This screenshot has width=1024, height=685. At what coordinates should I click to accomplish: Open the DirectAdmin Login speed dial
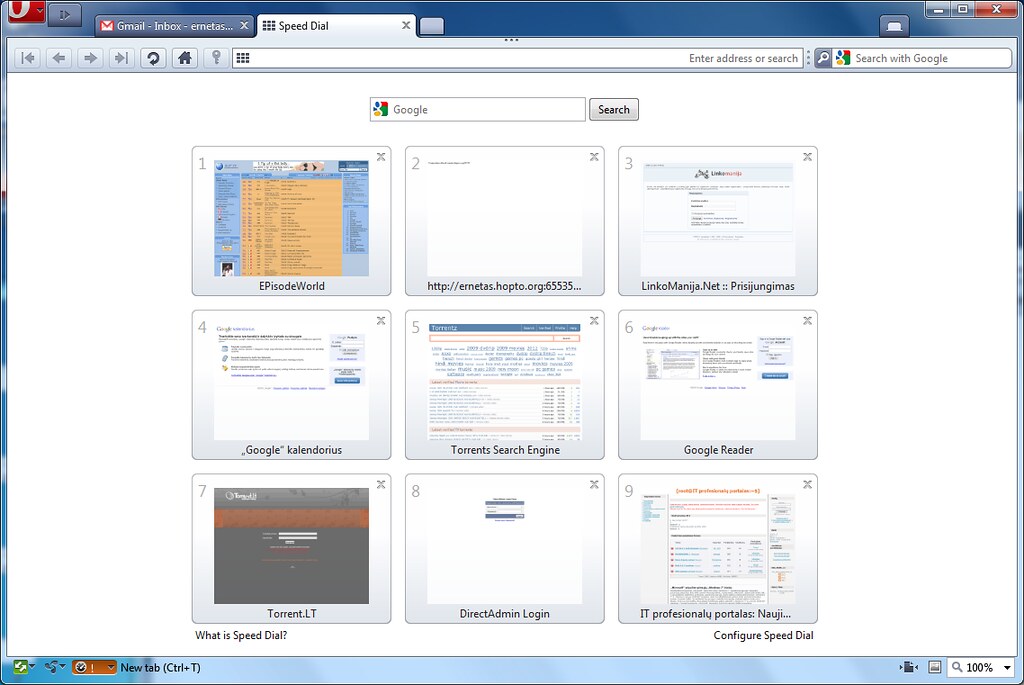click(x=504, y=549)
